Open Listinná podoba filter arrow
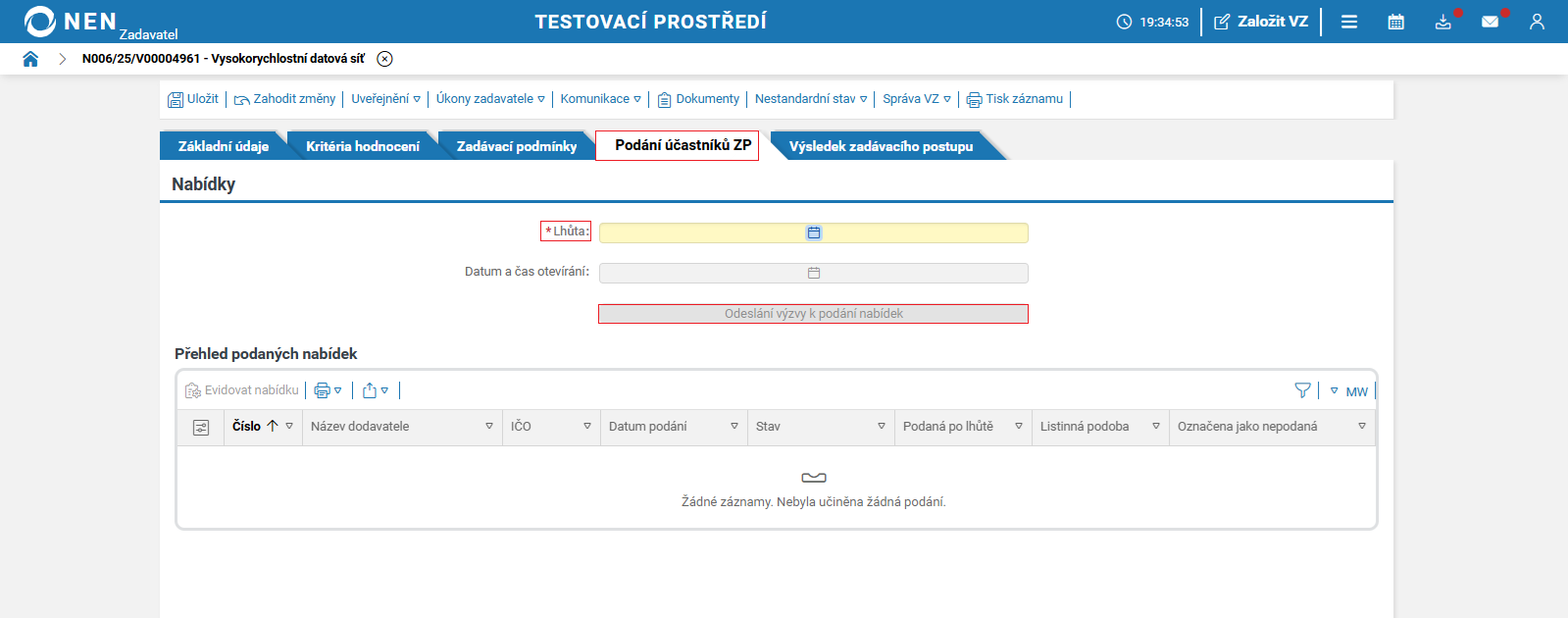Image resolution: width=1568 pixels, height=618 pixels. (x=1156, y=426)
